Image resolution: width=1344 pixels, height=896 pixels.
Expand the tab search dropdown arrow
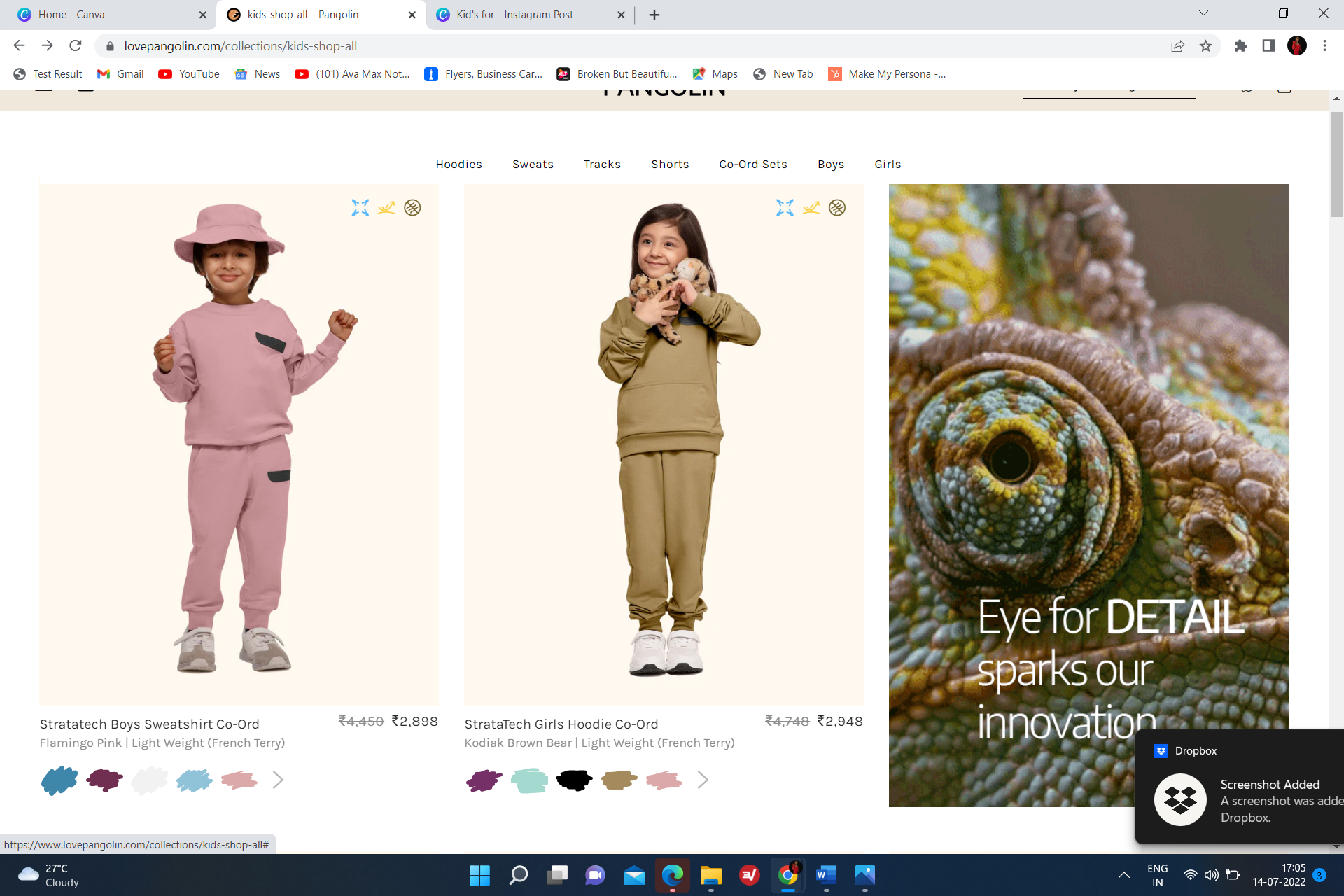click(1203, 14)
